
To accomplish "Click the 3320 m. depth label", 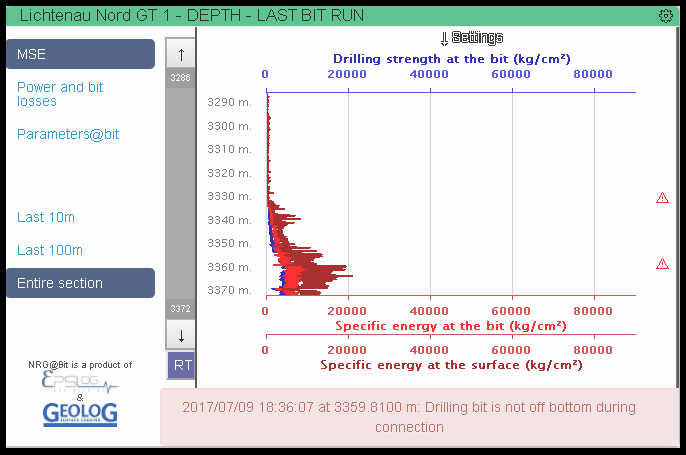I will pos(230,173).
